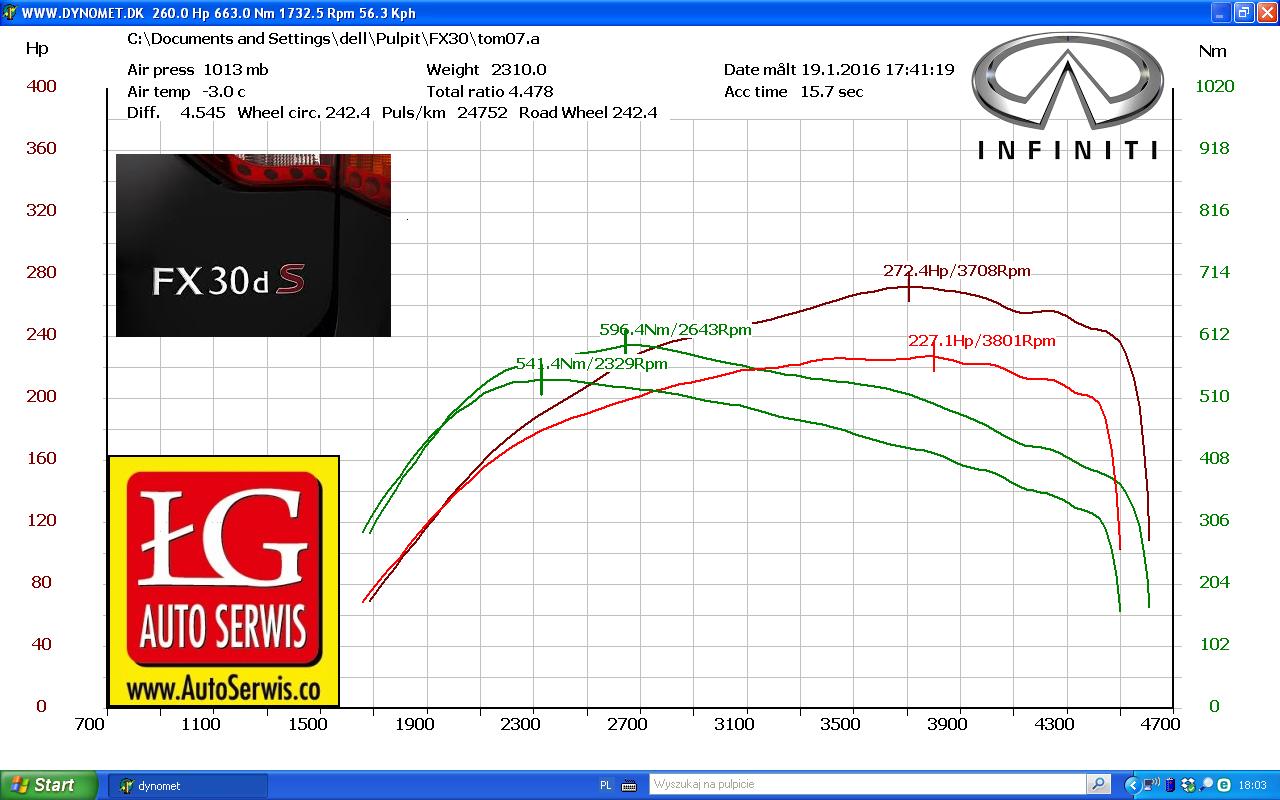
Task: Restore down the dynomet window
Action: [x=1244, y=13]
